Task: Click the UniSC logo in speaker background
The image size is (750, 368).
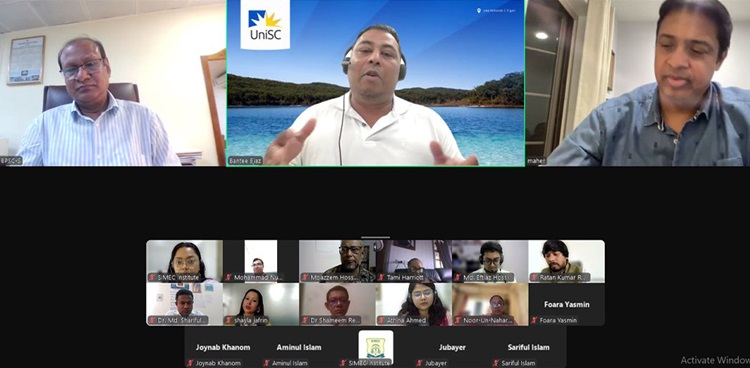Action: click(265, 24)
